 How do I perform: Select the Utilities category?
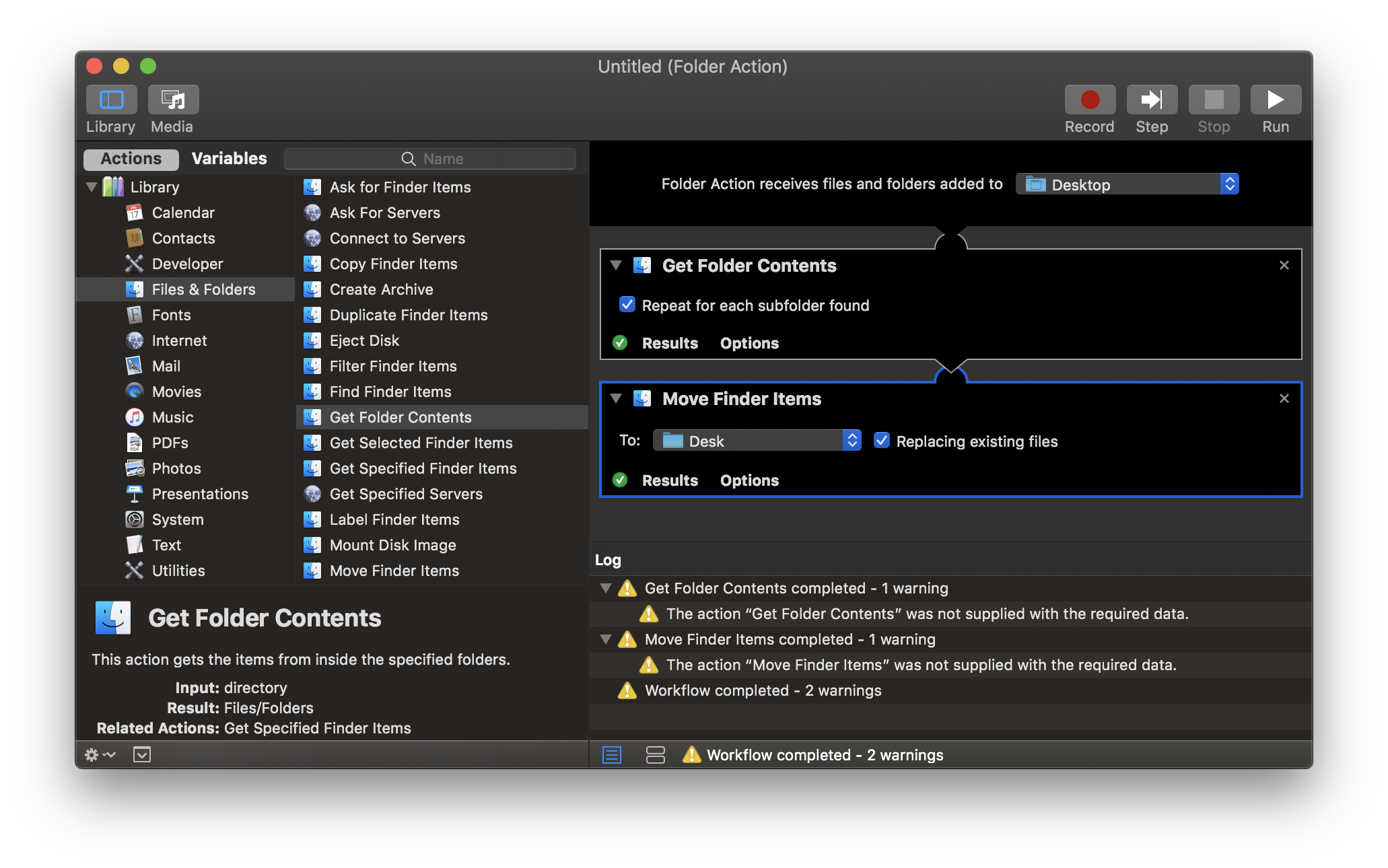(178, 571)
